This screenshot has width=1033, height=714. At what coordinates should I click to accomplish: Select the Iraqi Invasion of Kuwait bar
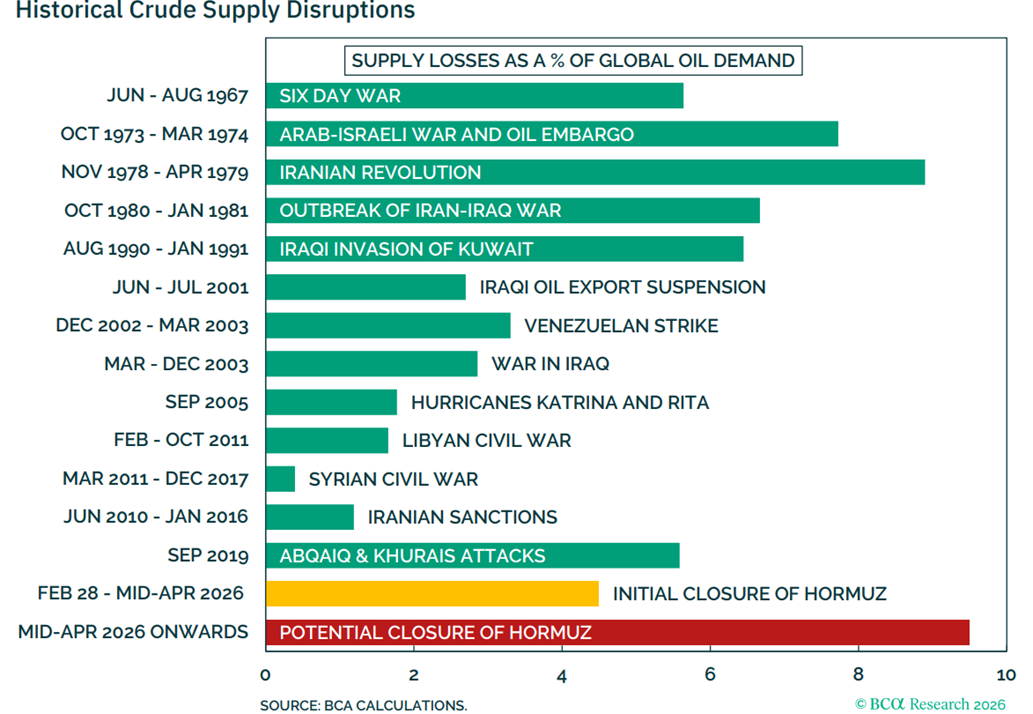coord(504,249)
